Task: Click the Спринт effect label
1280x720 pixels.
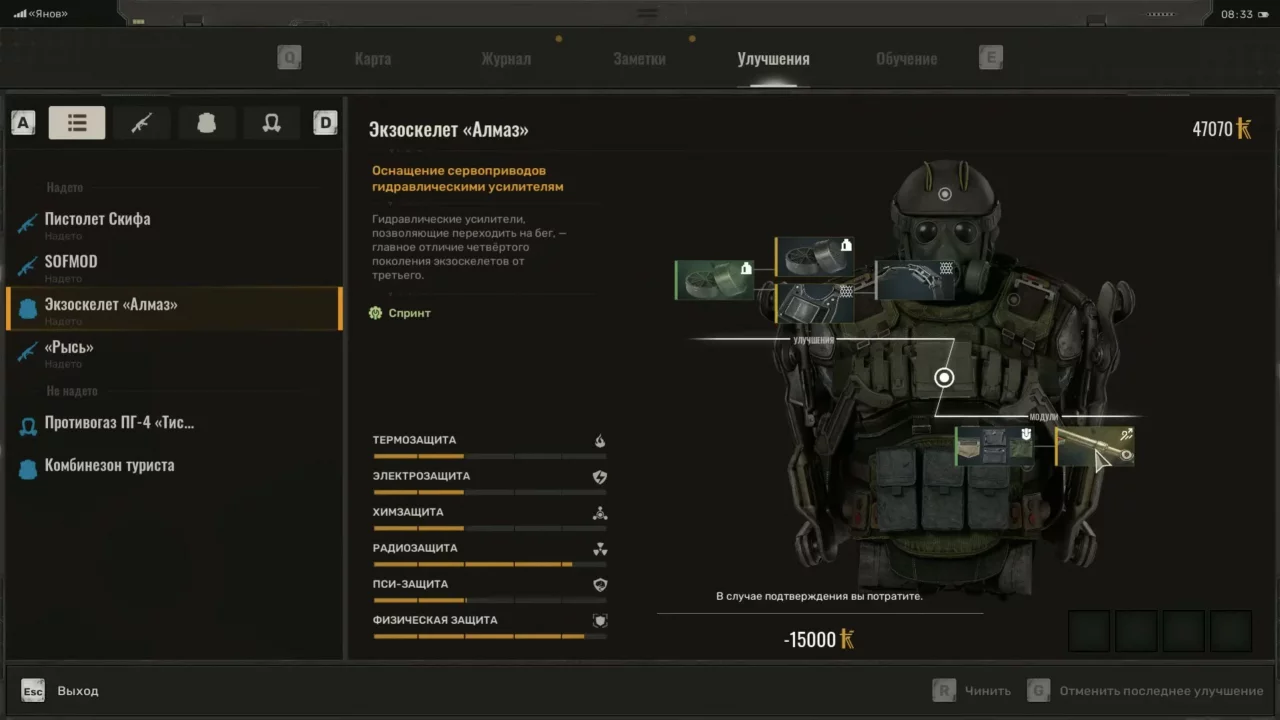Action: pyautogui.click(x=399, y=313)
